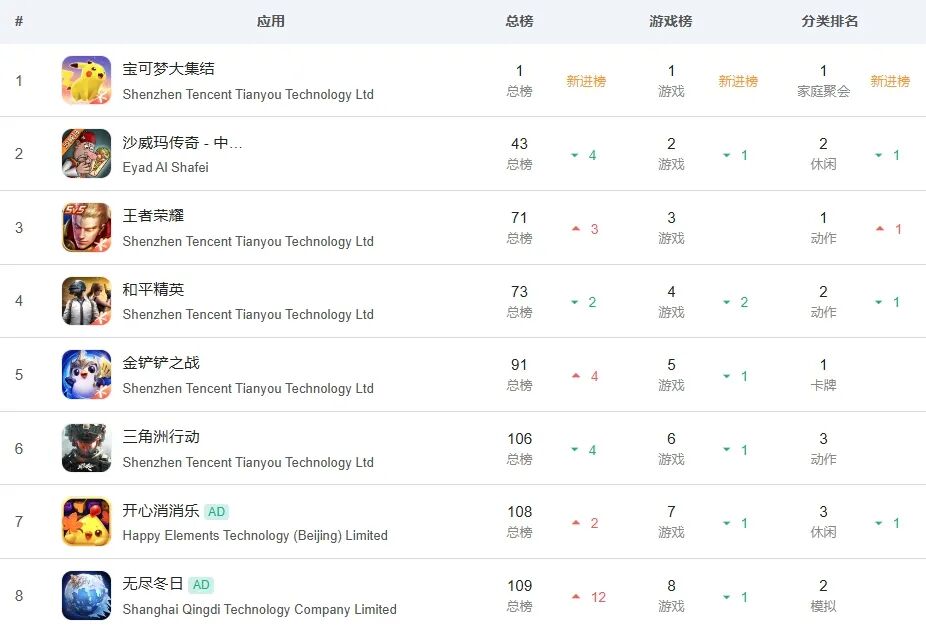Viewport: 926px width, 631px height.
Task: Click the 金铲铲之战 penguin app icon
Action: tap(86, 375)
